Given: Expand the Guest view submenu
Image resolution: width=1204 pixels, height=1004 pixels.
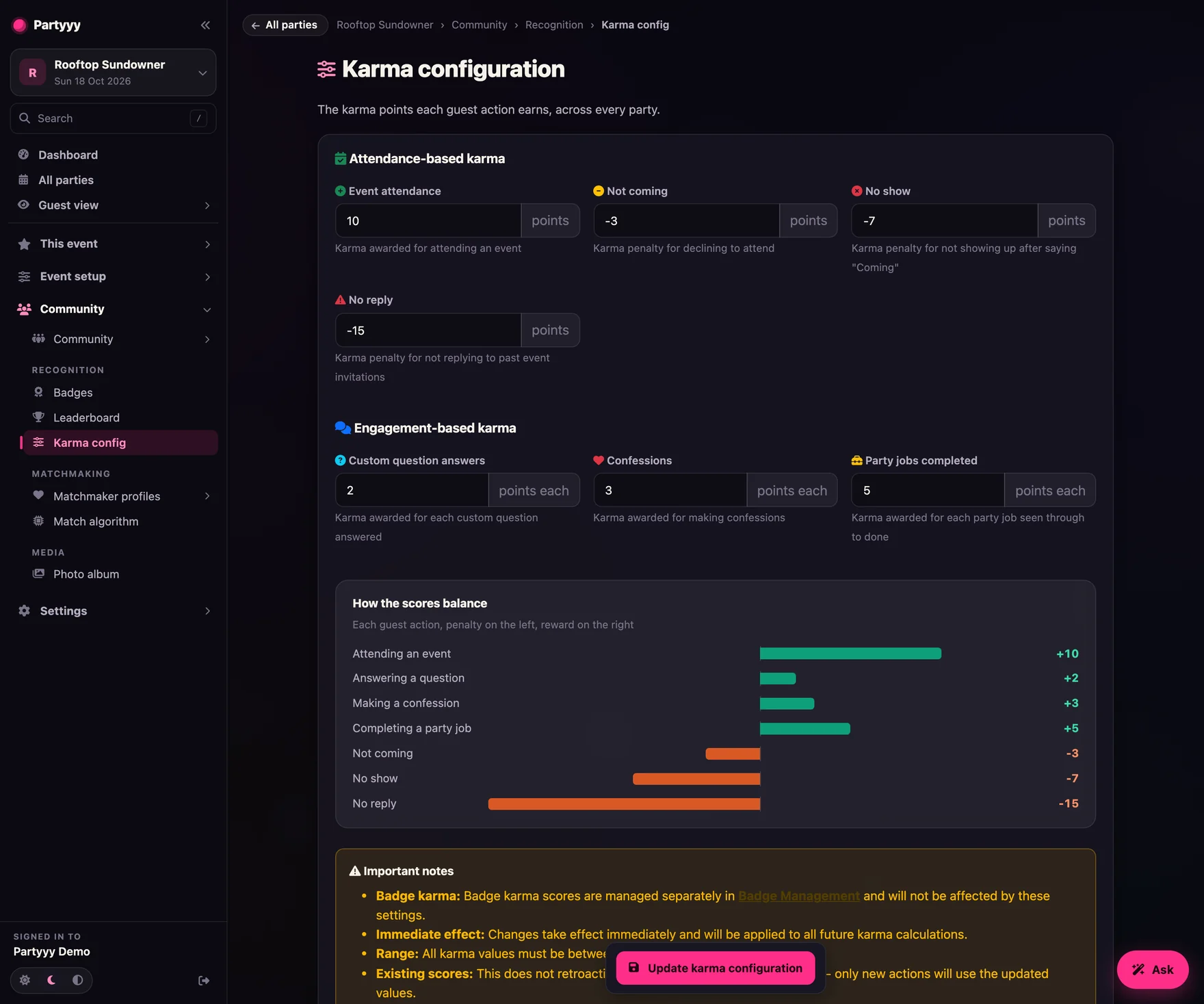Looking at the screenshot, I should click(207, 205).
